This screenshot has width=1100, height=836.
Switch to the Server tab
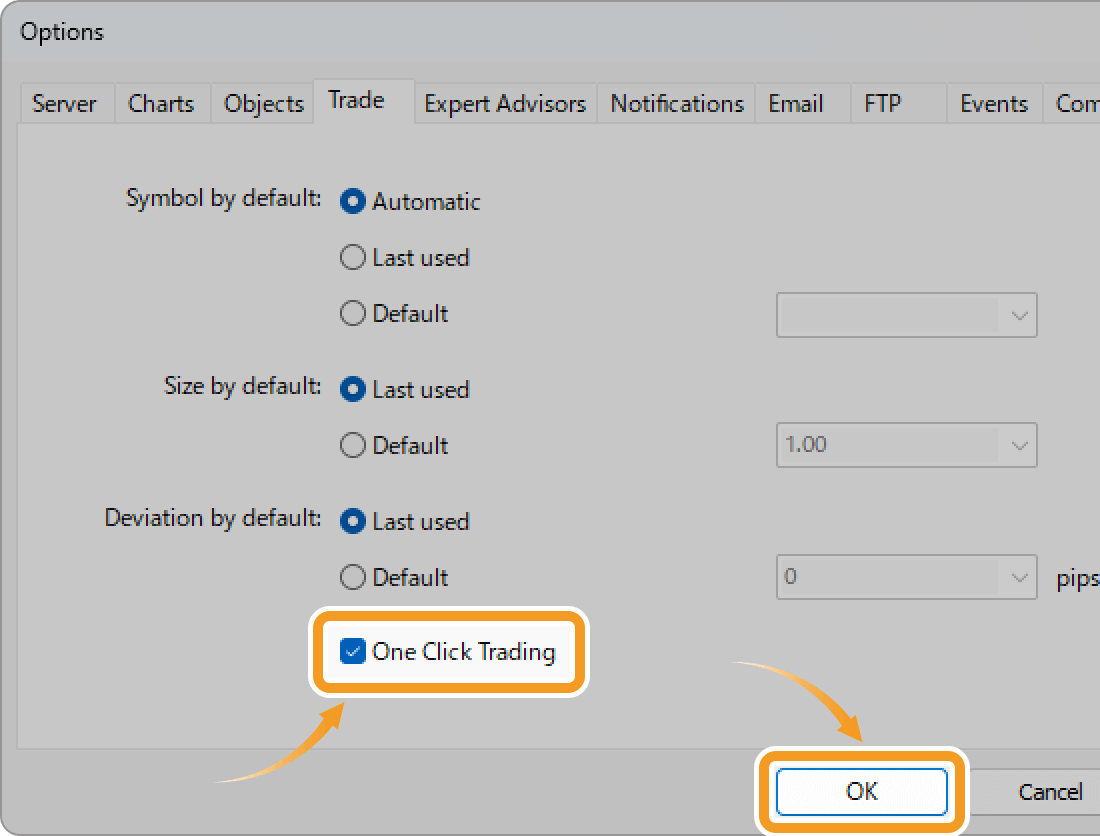pos(65,103)
